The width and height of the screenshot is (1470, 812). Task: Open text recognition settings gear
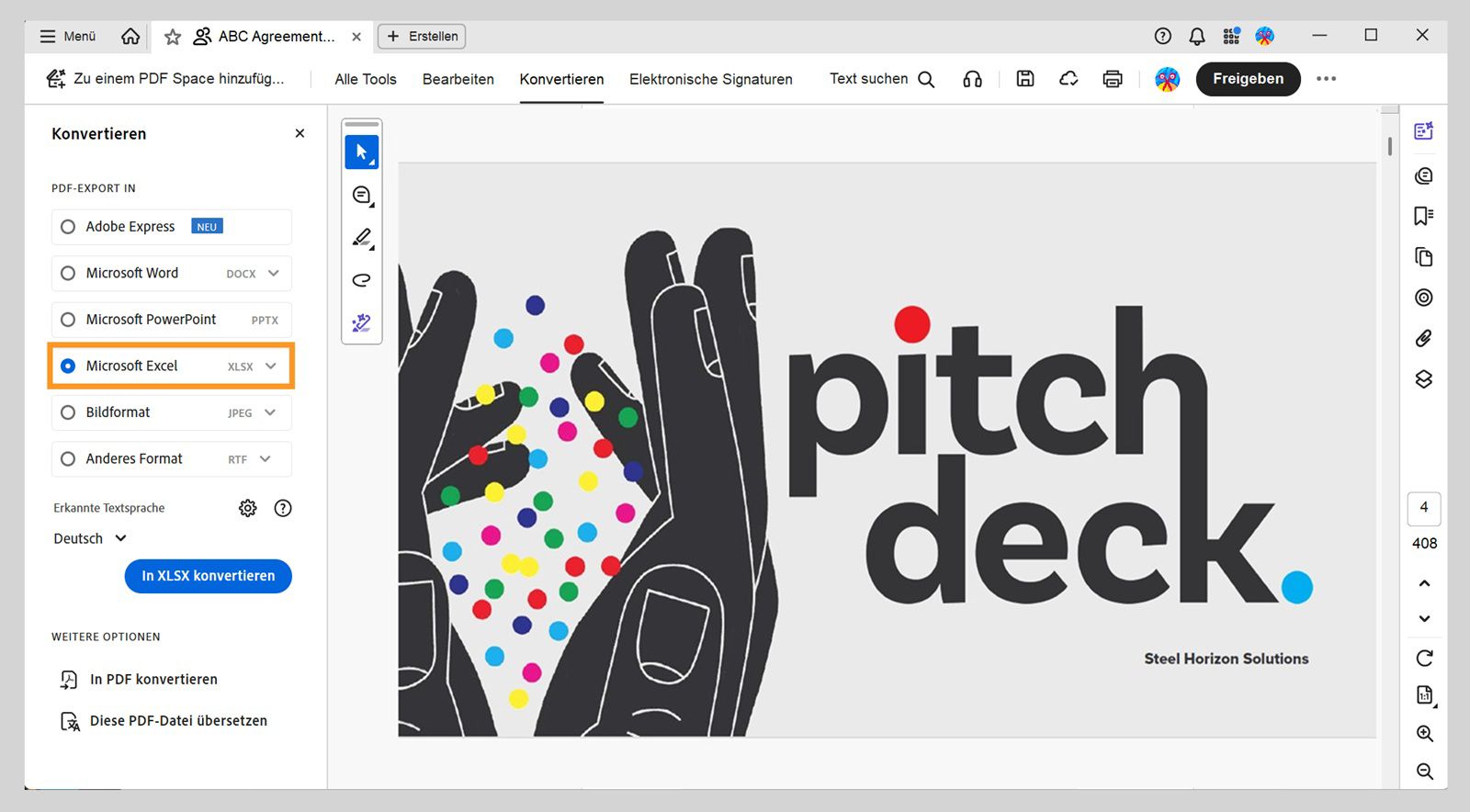pyautogui.click(x=248, y=508)
